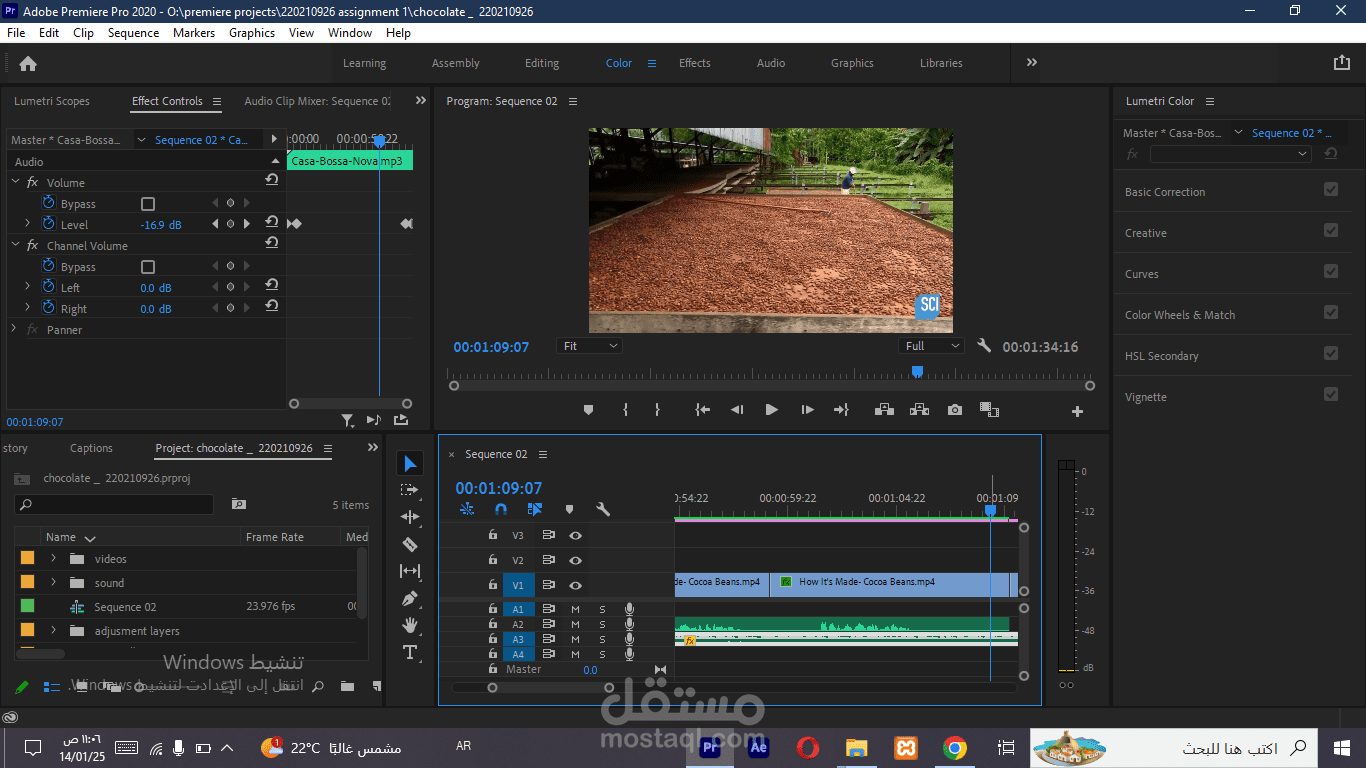Open the timeline settings wrench icon

tap(603, 509)
